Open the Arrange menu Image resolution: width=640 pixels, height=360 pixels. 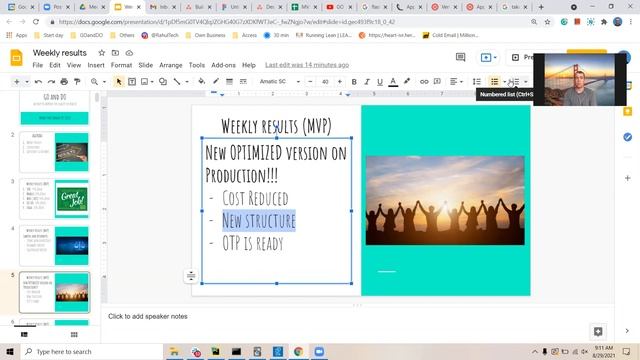click(x=171, y=65)
